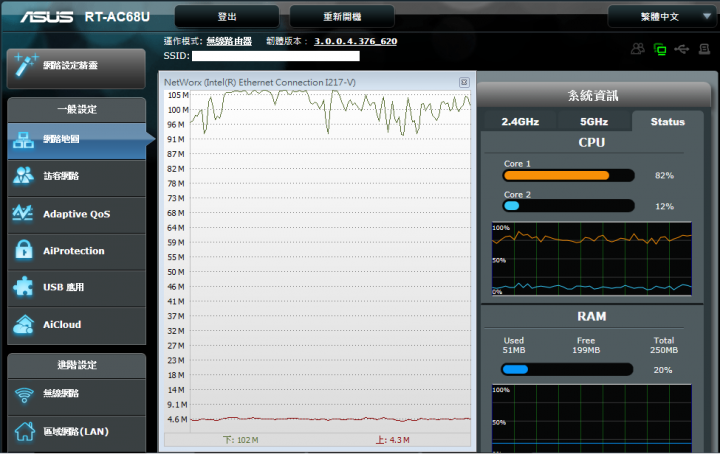Open firmware version link 3.0.0.4.376_620
The image size is (720, 454).
pos(355,41)
